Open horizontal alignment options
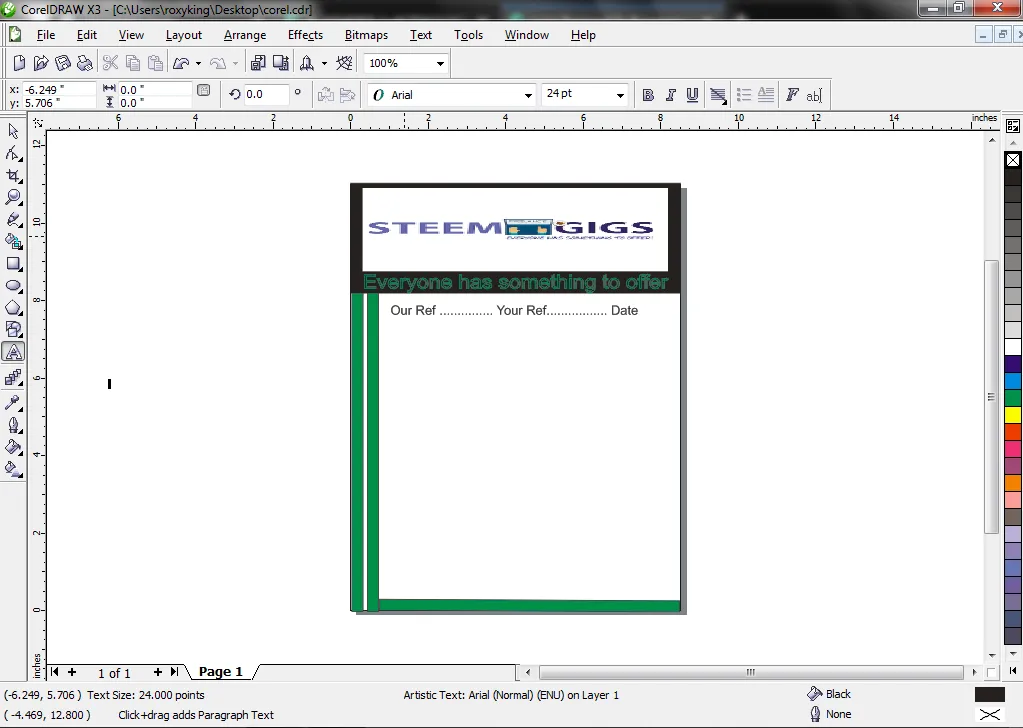1023x728 pixels. (718, 95)
